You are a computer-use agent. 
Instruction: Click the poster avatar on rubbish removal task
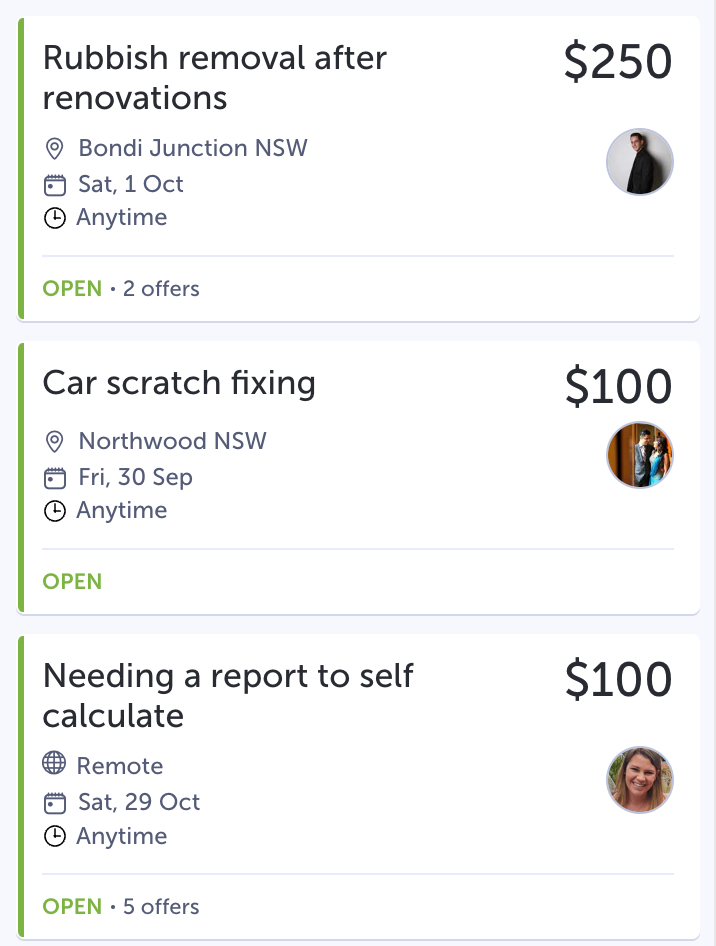click(639, 161)
